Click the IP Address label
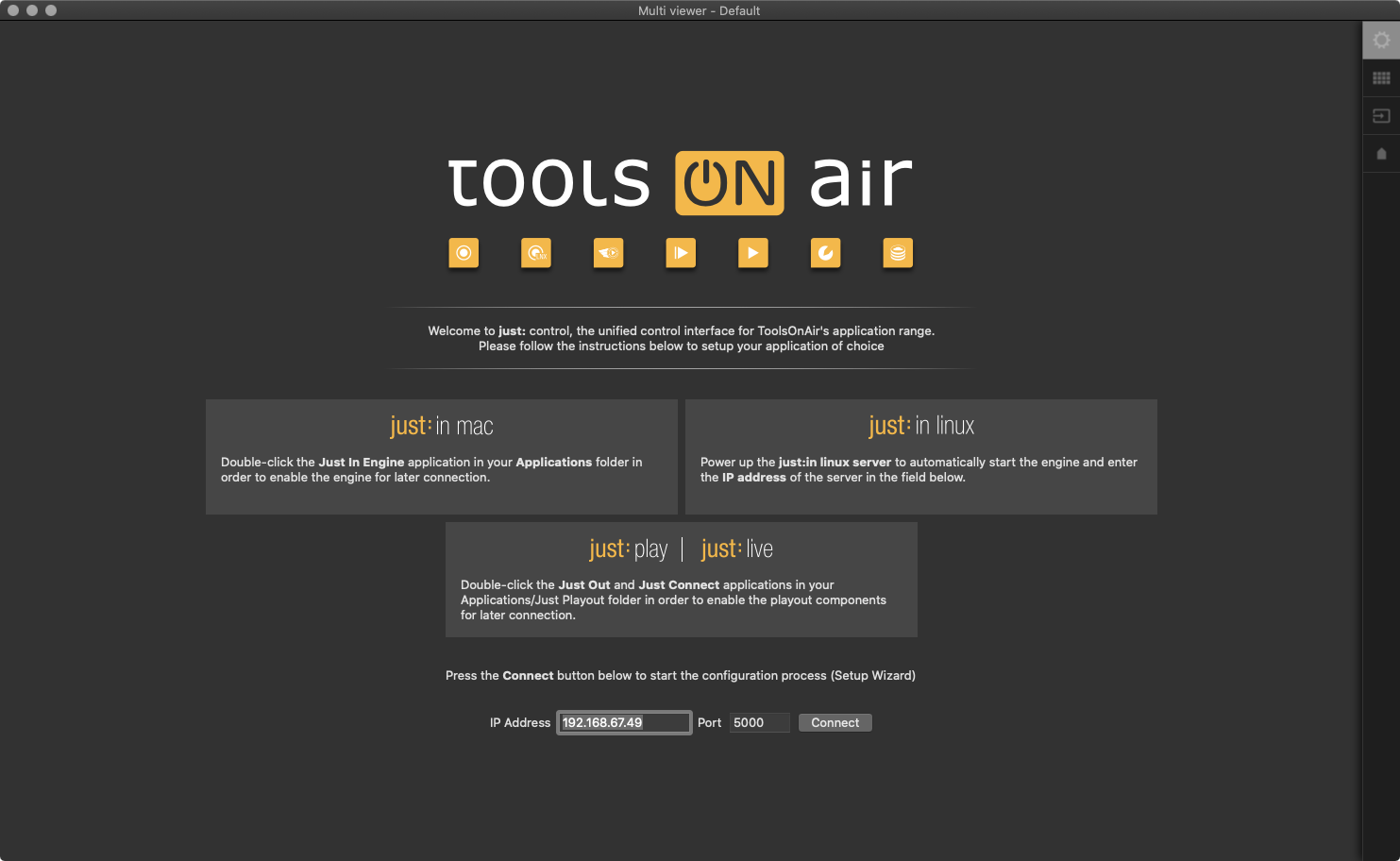Image resolution: width=1400 pixels, height=861 pixels. (520, 722)
